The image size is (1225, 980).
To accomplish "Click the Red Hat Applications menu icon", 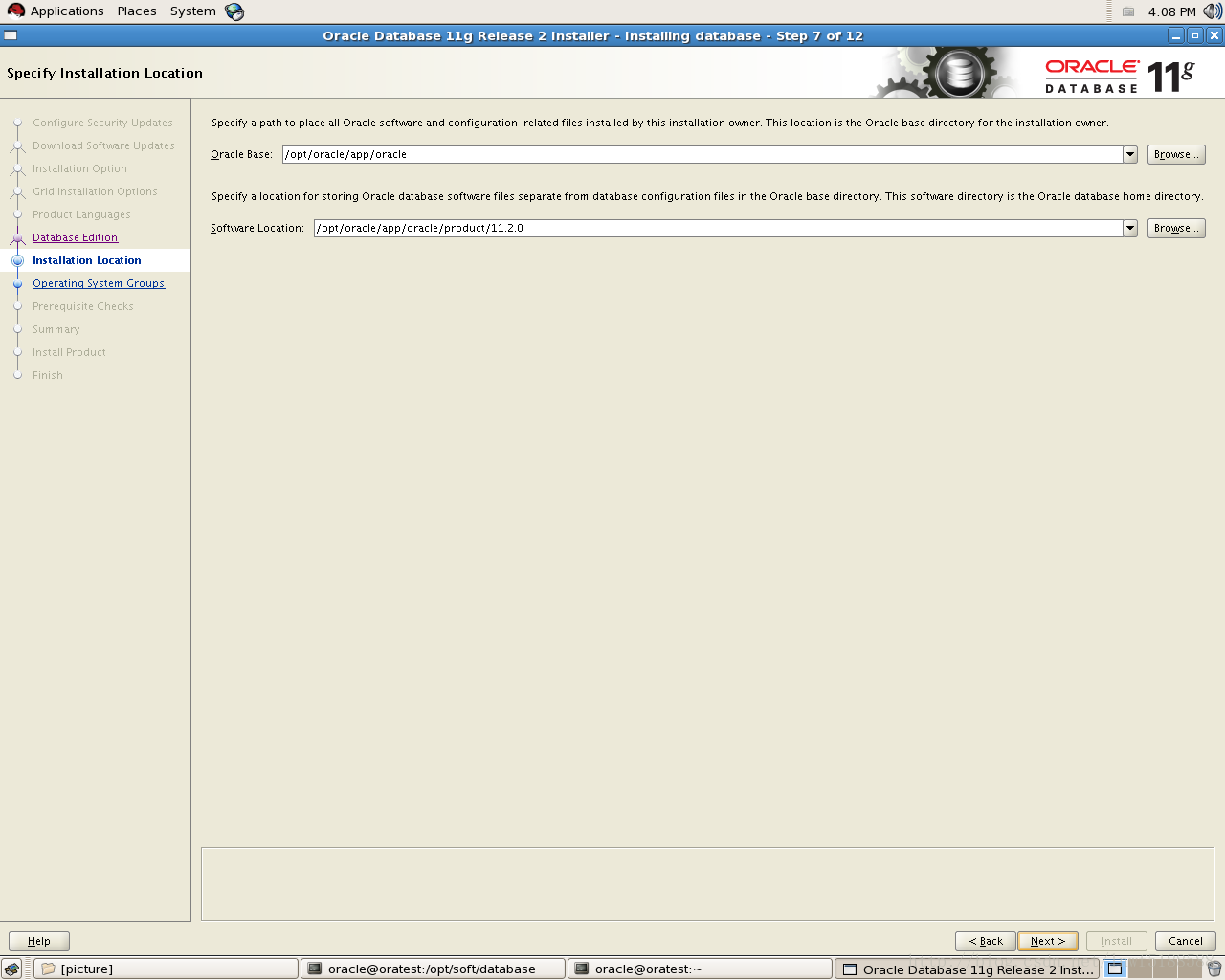I will 15,11.
